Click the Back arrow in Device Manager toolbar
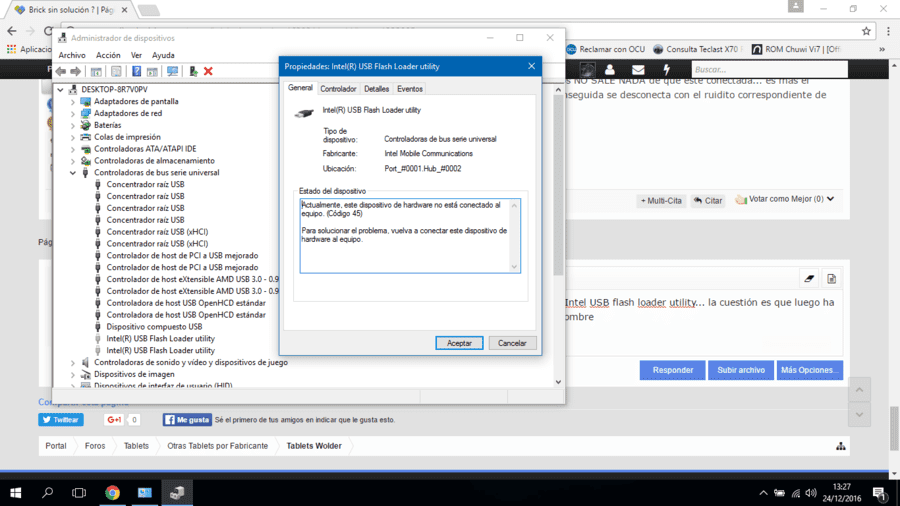 tap(61, 71)
